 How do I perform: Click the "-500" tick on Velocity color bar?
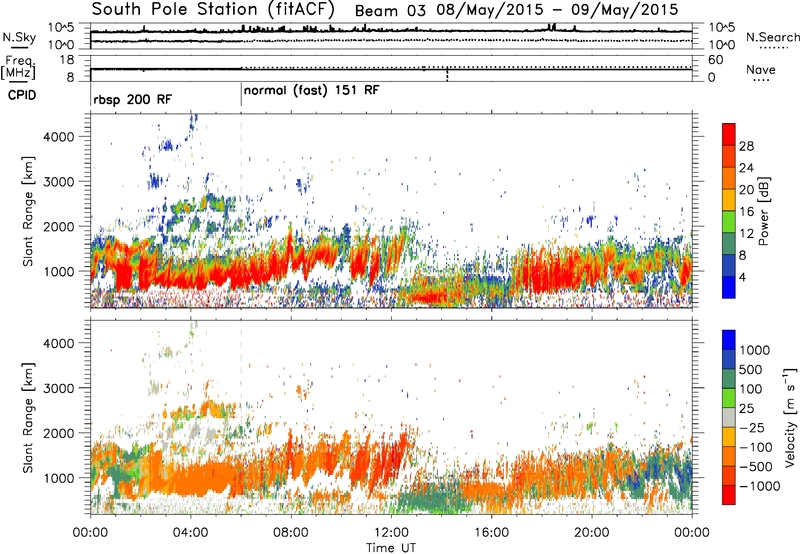[x=756, y=467]
